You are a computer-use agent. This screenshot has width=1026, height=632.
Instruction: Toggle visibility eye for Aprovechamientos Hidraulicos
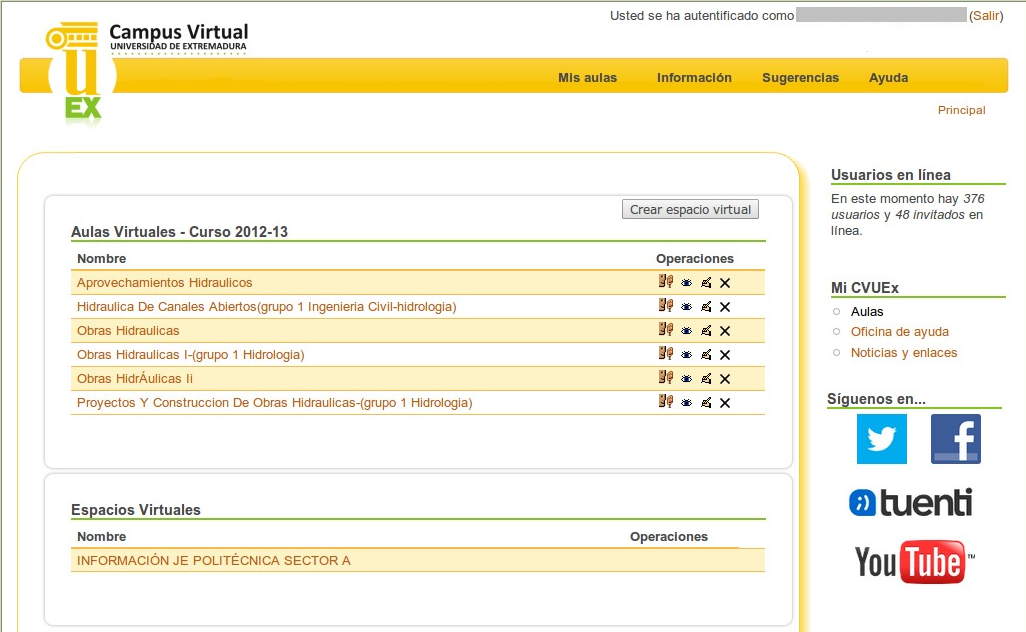pos(686,283)
